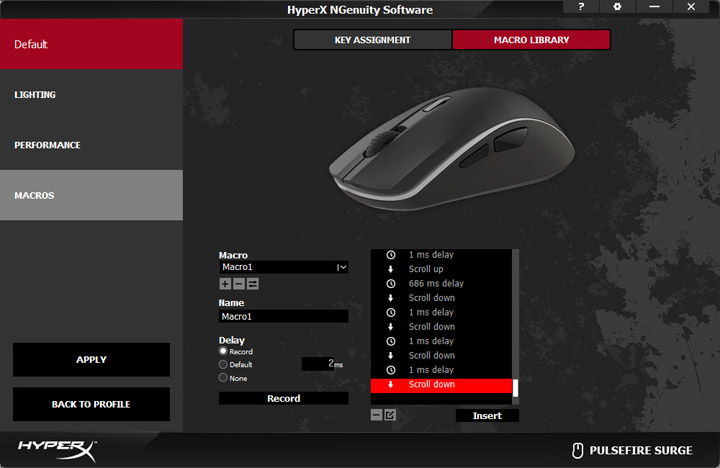The width and height of the screenshot is (720, 468).
Task: Delete macro using minus icon under dropdown
Action: coord(239,284)
